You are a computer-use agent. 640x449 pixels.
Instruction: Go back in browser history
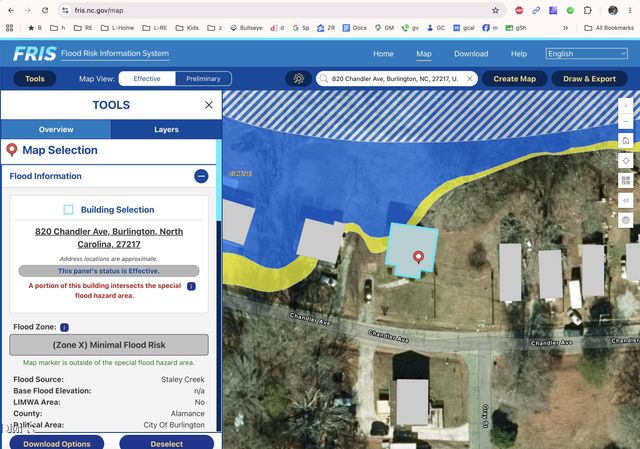[x=11, y=10]
